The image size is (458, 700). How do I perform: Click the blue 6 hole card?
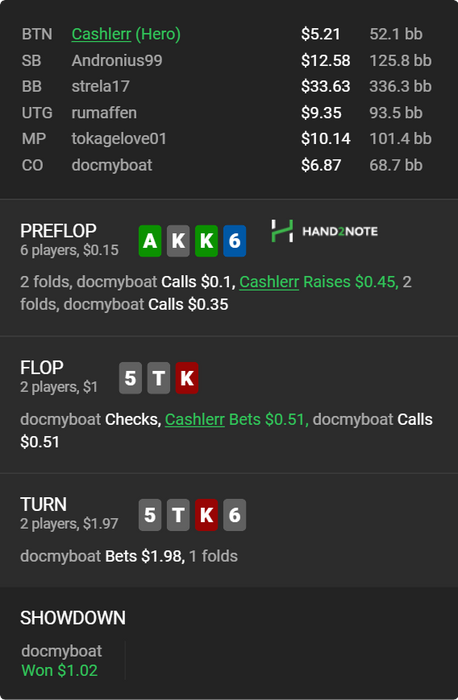tap(234, 241)
